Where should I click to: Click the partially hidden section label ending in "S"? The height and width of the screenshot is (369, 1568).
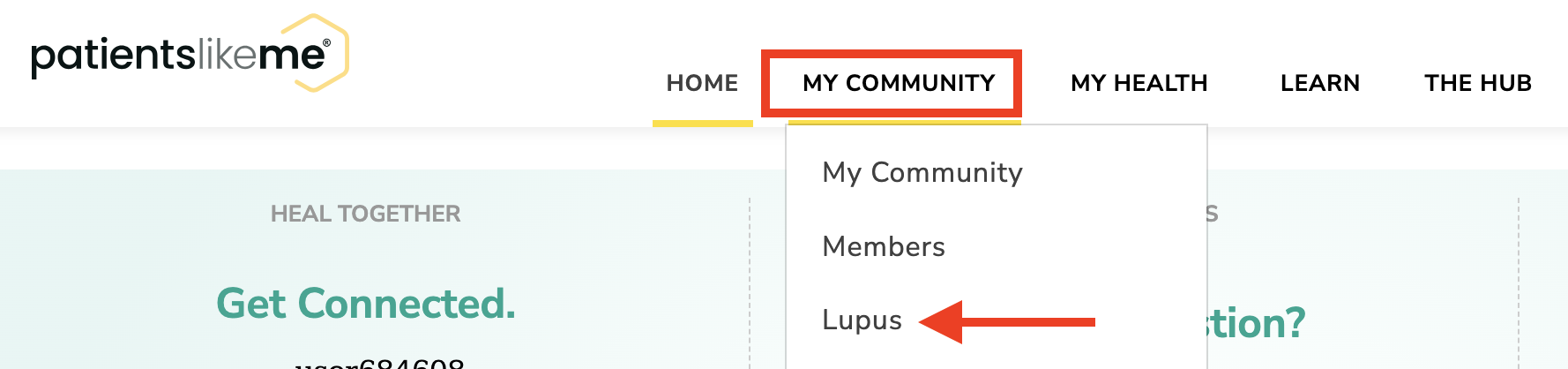pos(1213,214)
